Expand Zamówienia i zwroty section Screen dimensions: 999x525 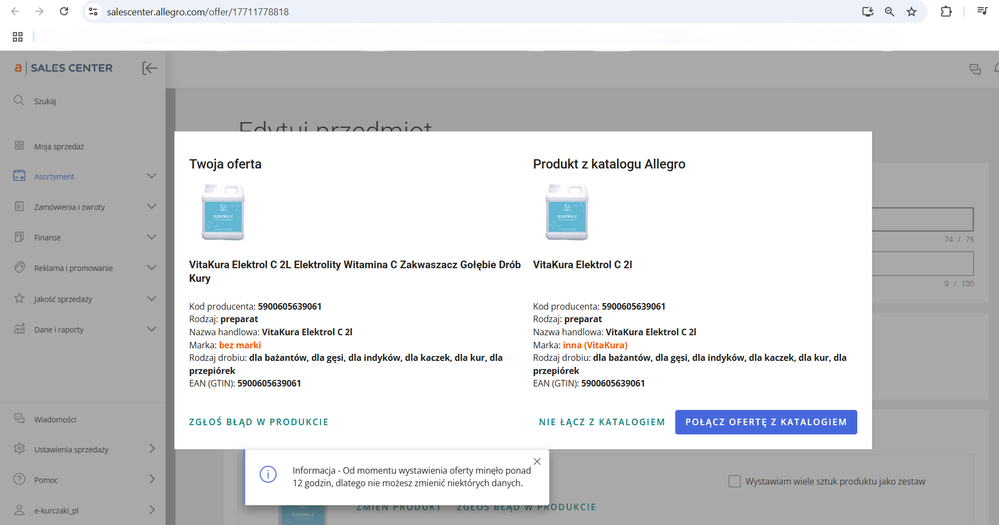click(x=151, y=207)
